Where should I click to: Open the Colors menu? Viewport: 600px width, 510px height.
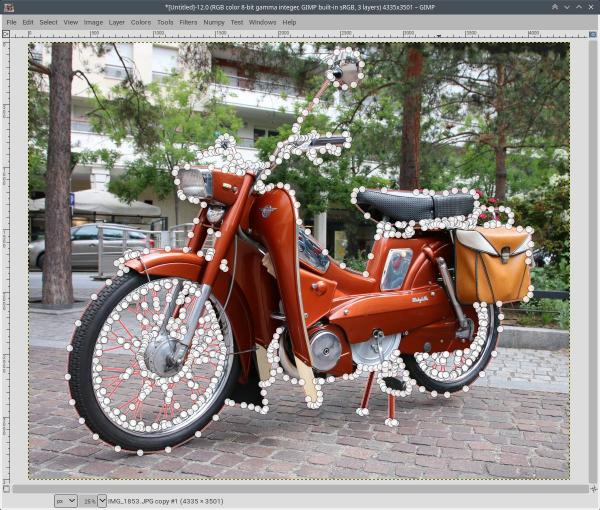(x=141, y=22)
